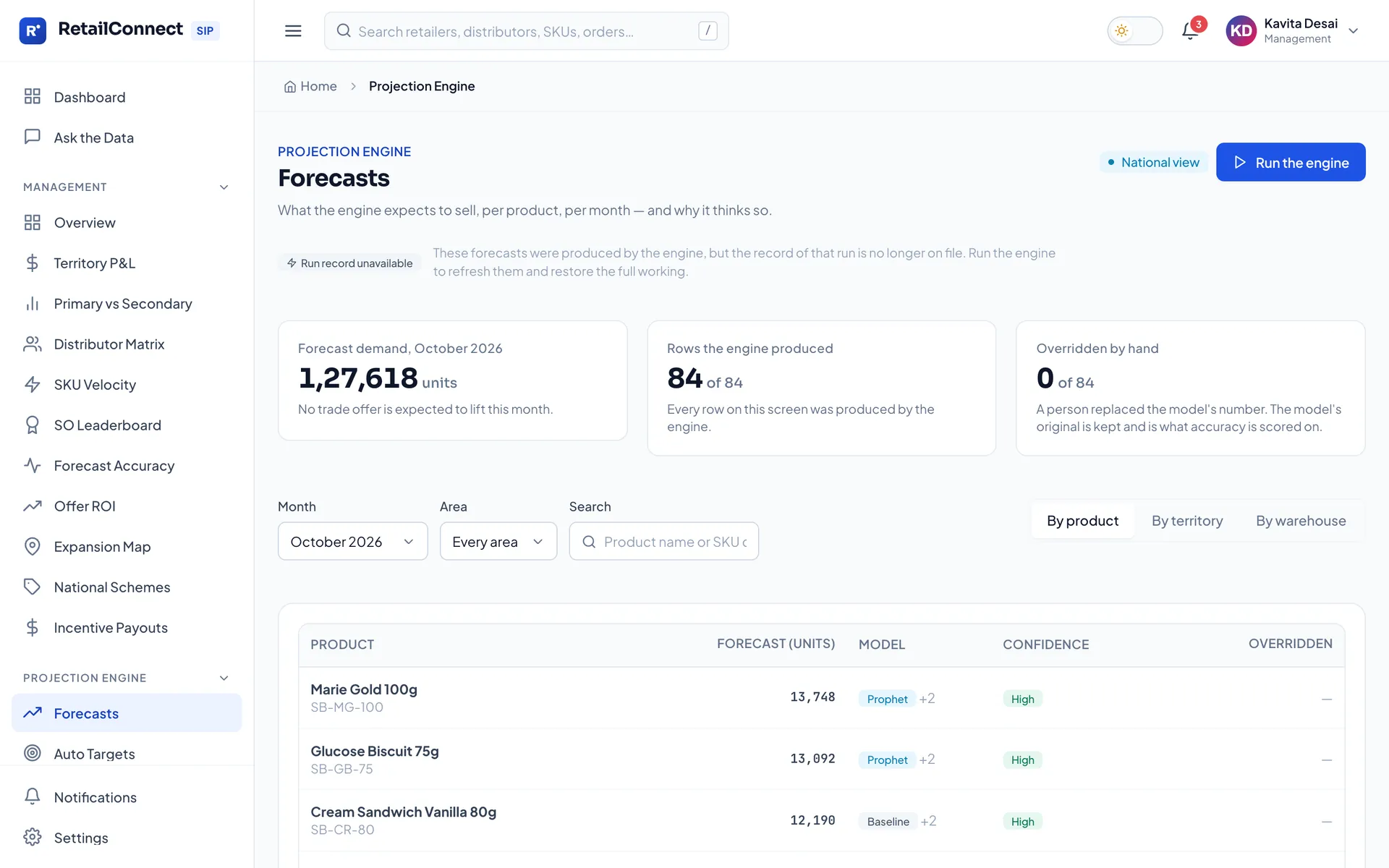Switch to the By territory tab
The height and width of the screenshot is (868, 1389).
coord(1187,521)
